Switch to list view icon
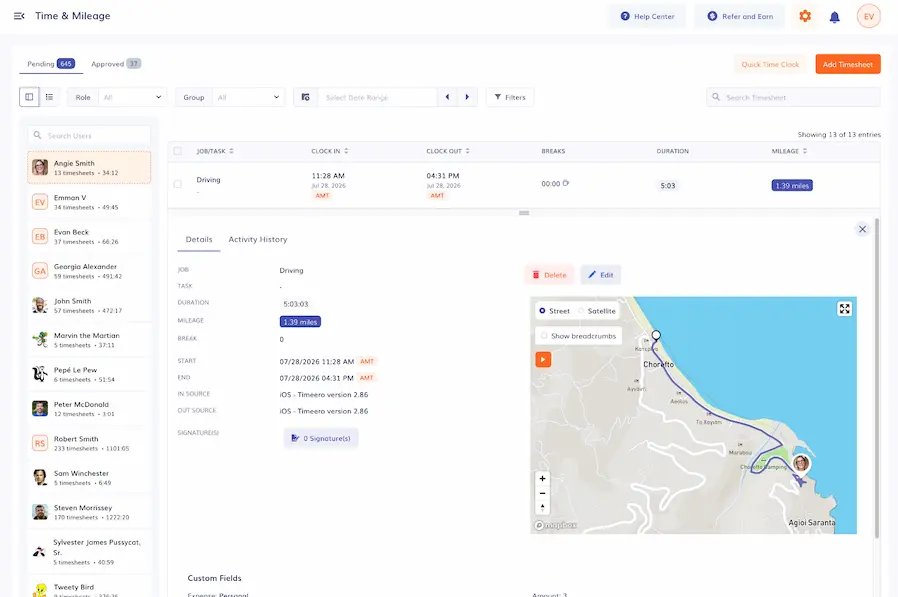Image resolution: width=898 pixels, height=597 pixels. 49,97
